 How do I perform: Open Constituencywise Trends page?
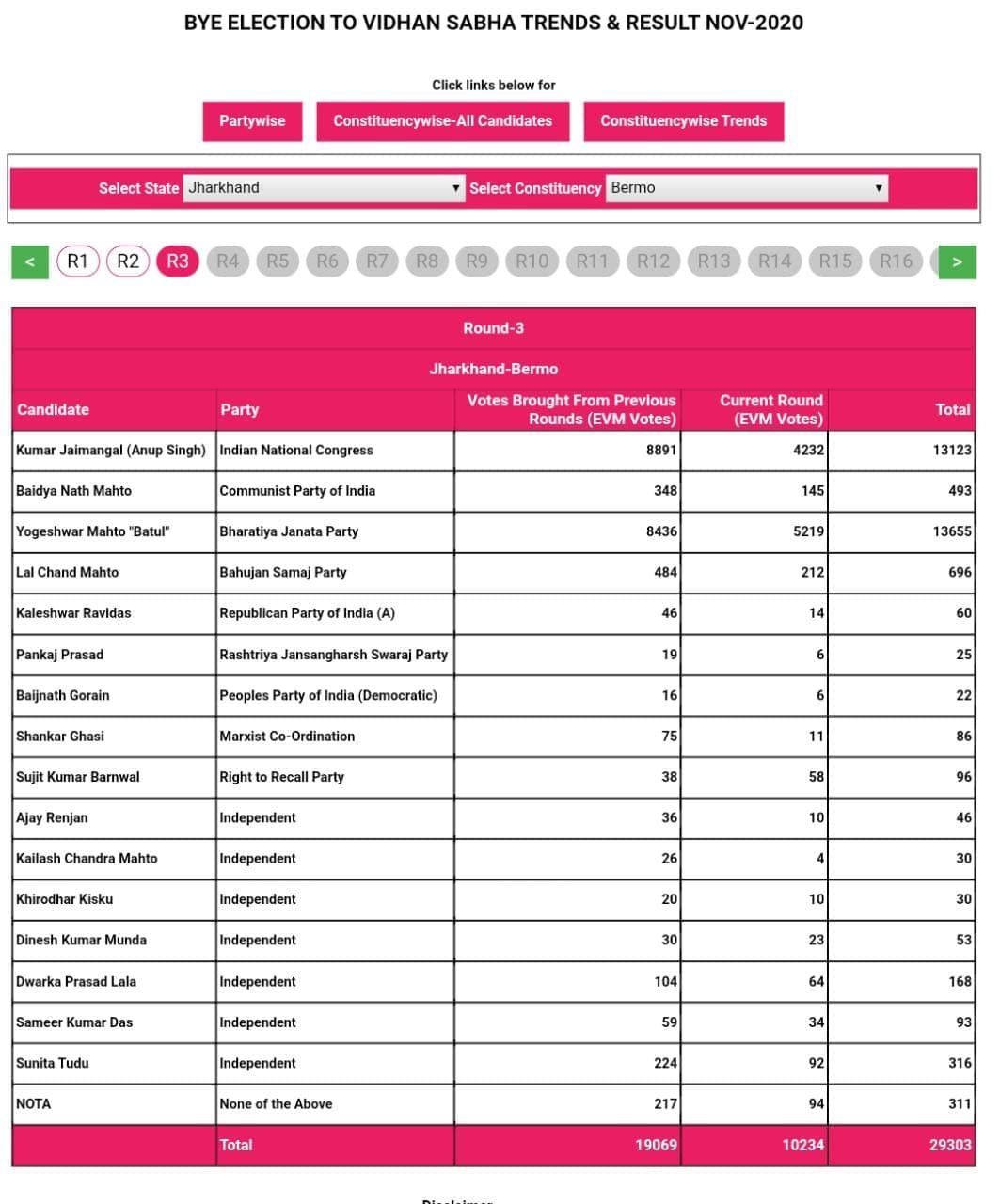pyautogui.click(x=683, y=121)
